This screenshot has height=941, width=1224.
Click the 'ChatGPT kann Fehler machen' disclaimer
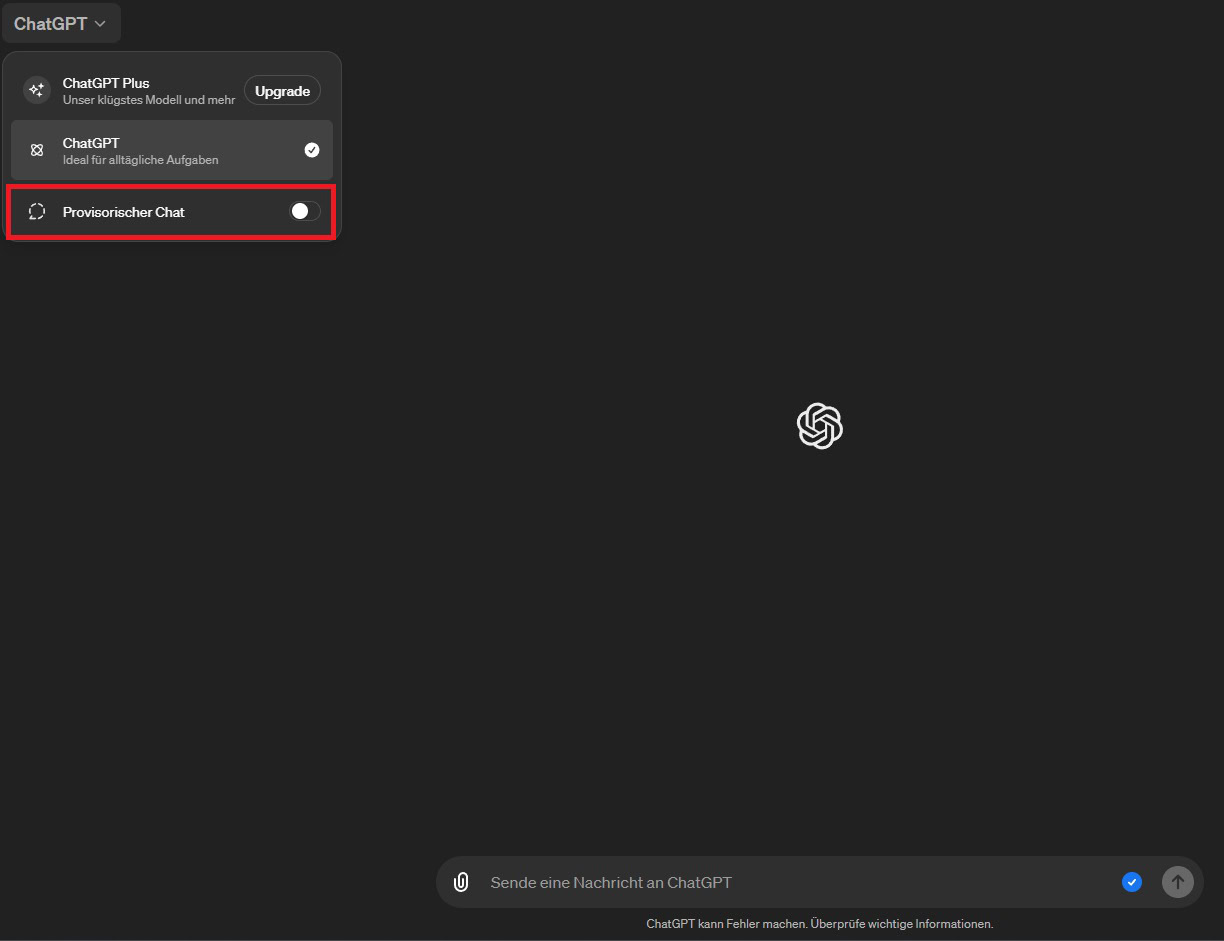pos(819,924)
